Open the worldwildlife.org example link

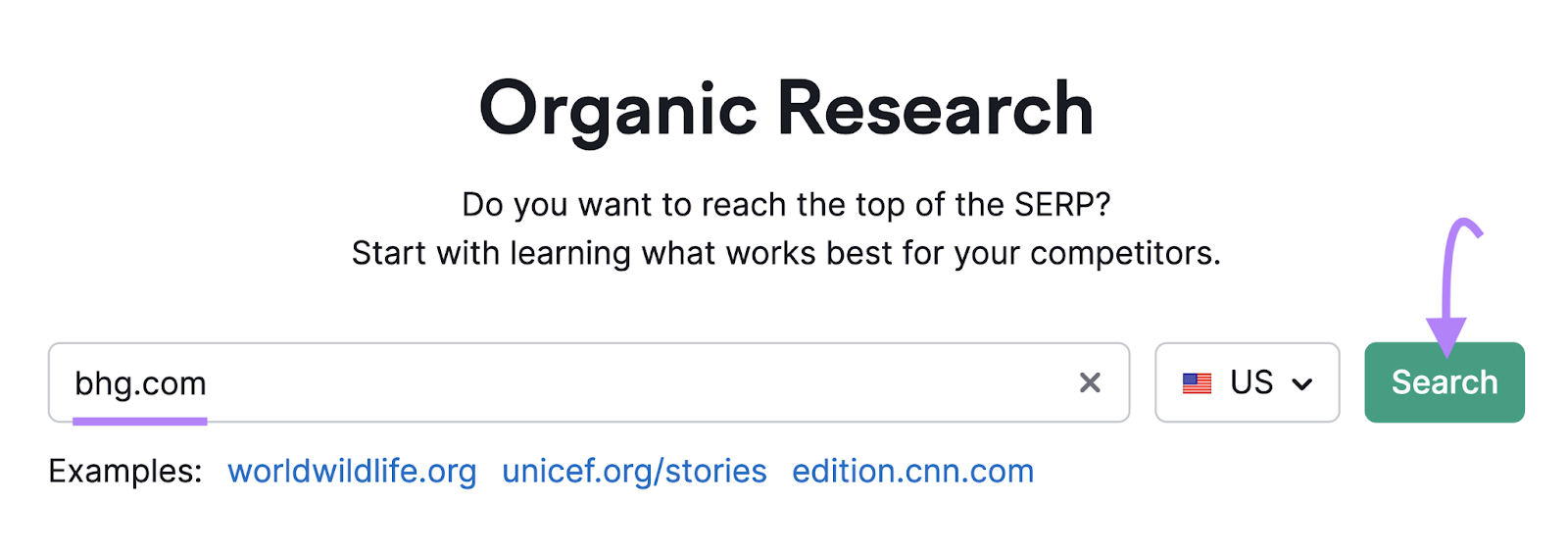(x=352, y=472)
